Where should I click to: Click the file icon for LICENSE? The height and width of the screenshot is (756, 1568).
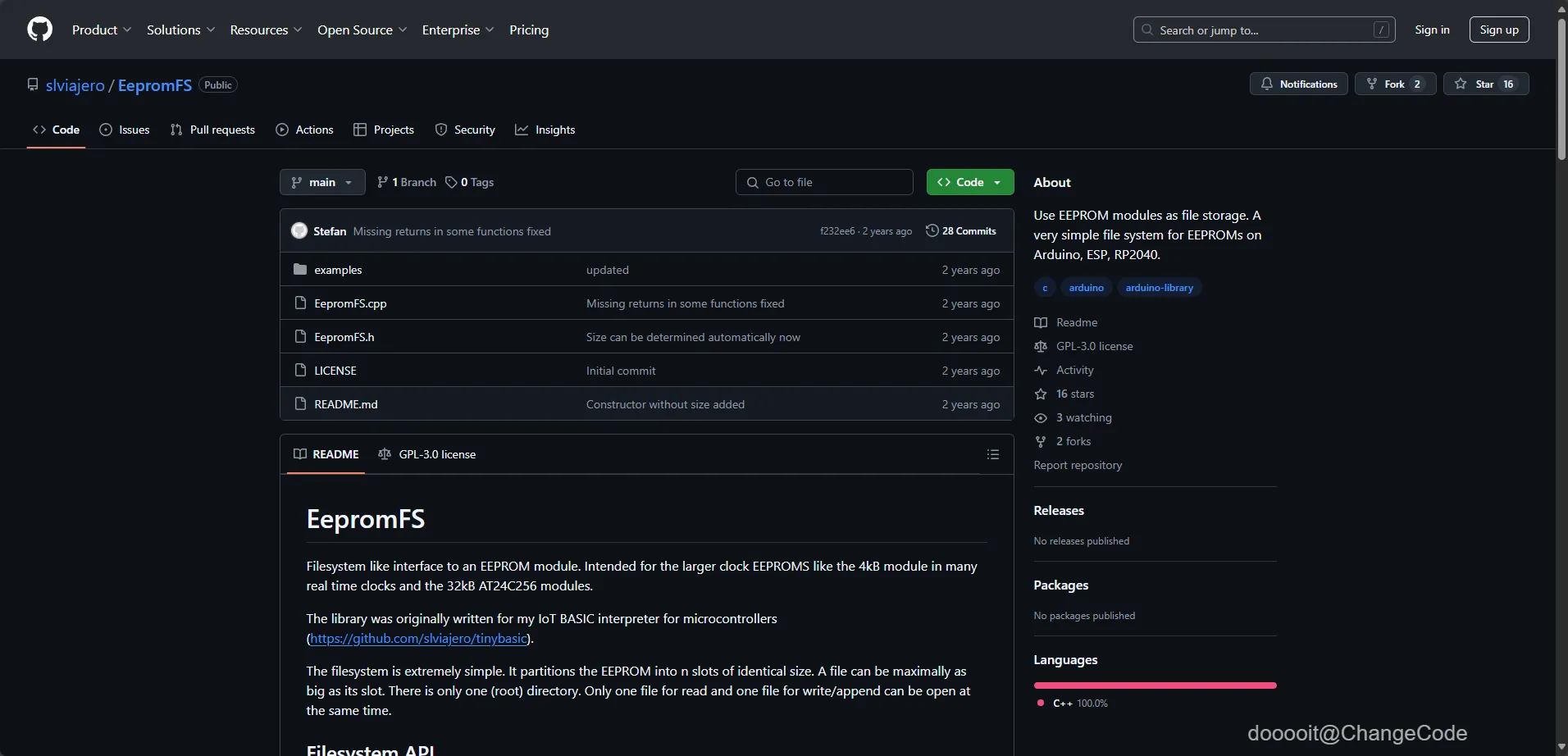pyautogui.click(x=300, y=370)
